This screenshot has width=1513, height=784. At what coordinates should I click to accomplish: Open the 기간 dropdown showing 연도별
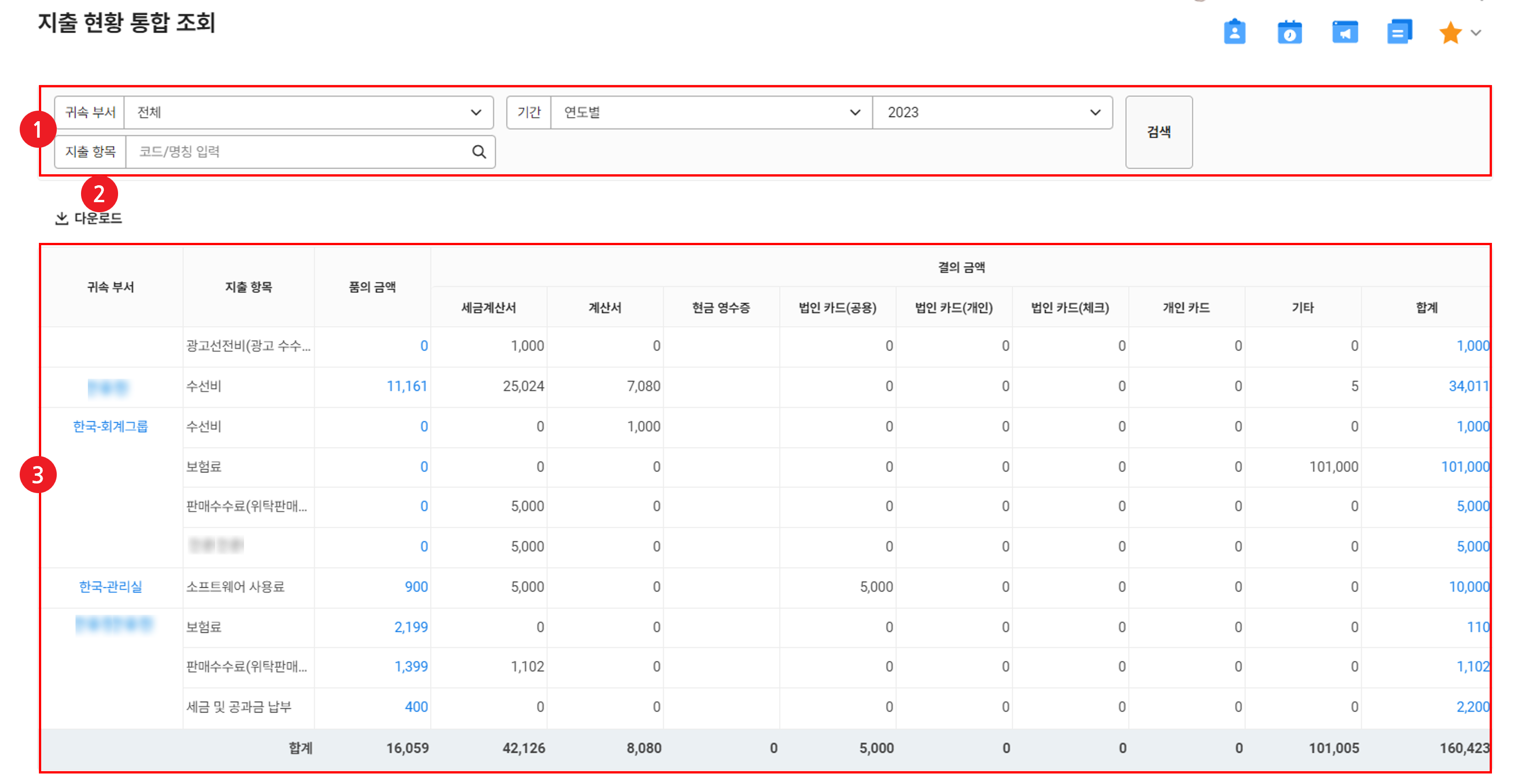(711, 112)
